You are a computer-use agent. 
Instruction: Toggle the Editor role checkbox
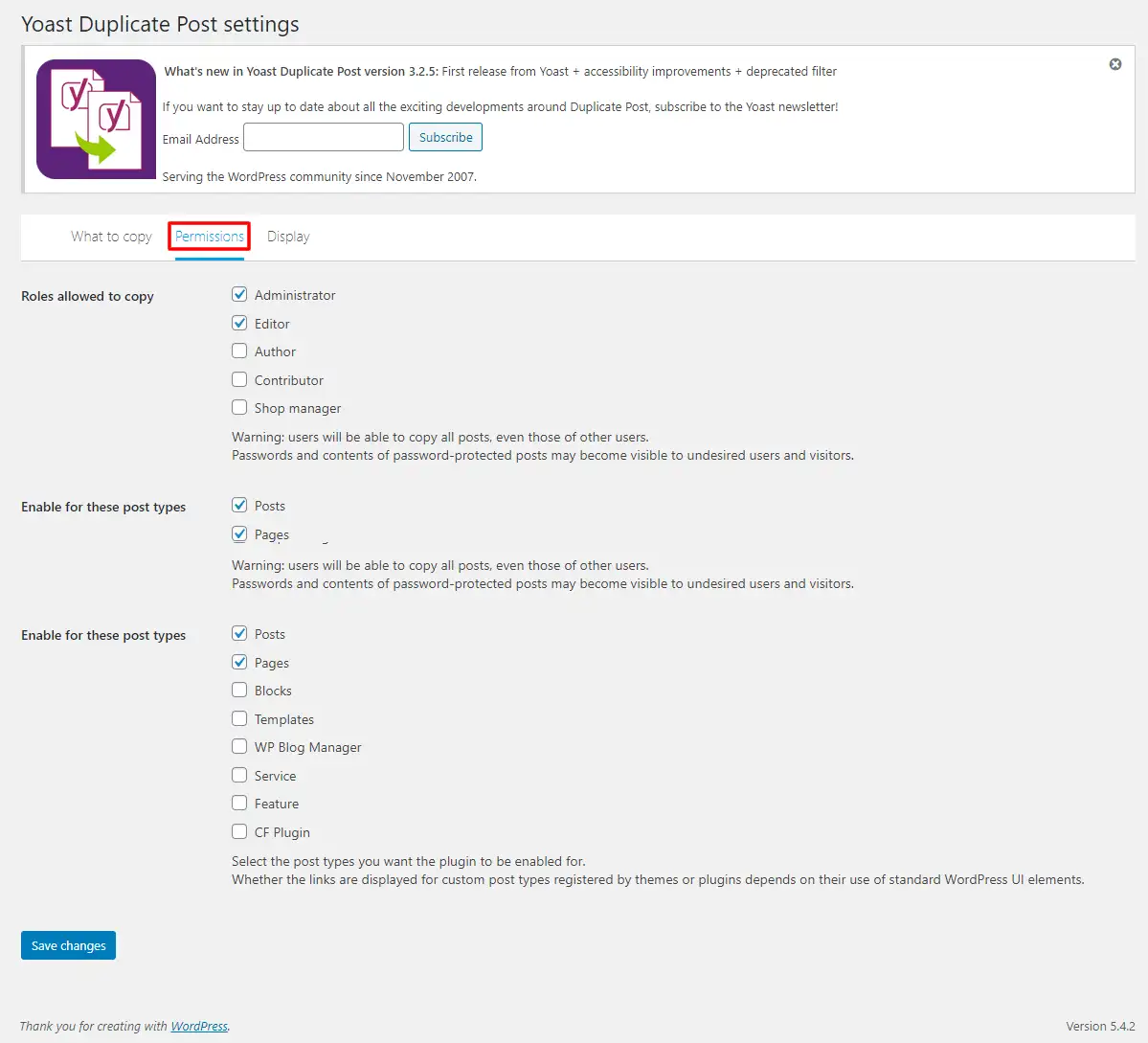point(239,323)
